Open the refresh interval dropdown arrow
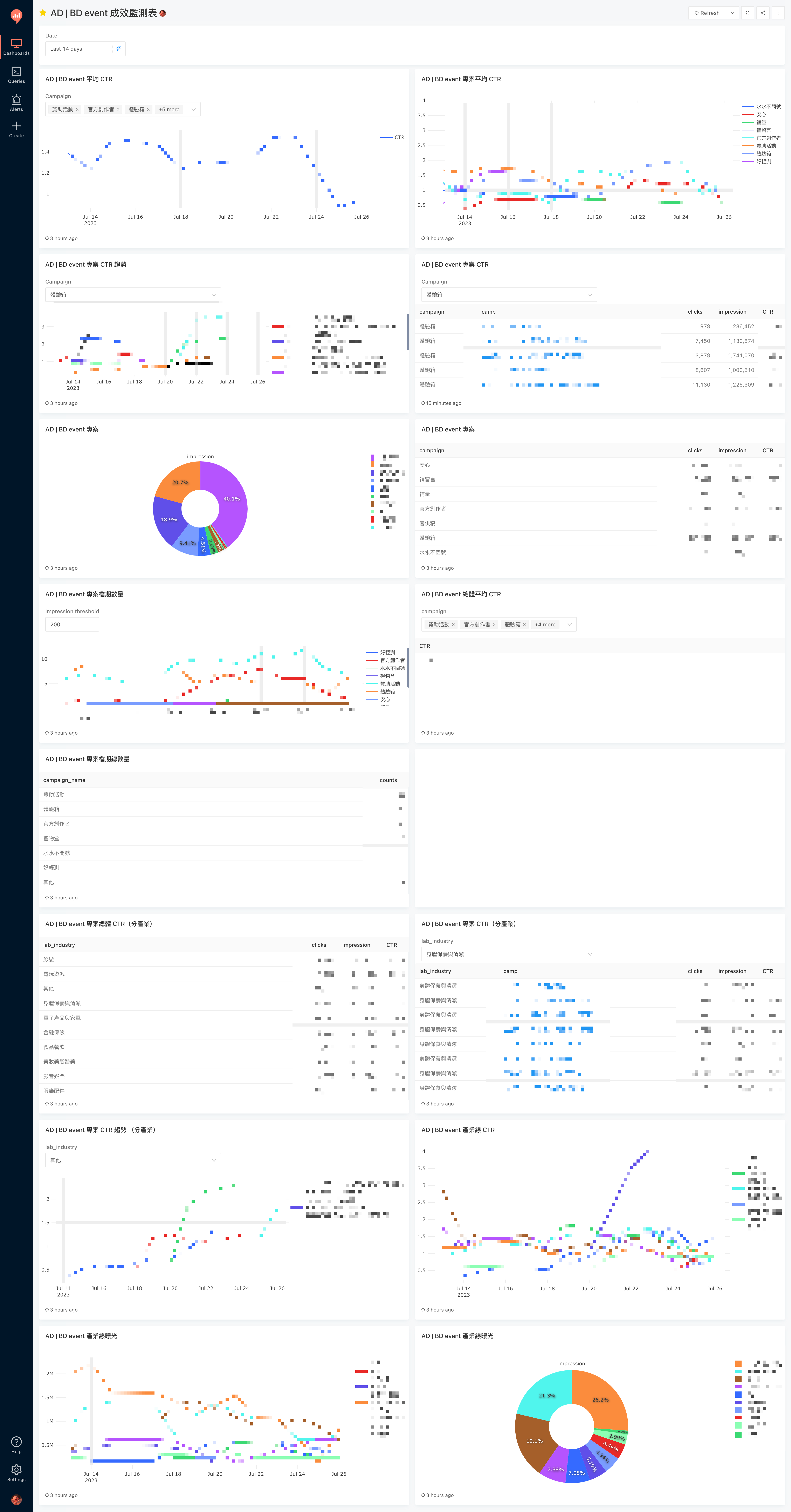This screenshot has height=1512, width=791. click(x=732, y=13)
